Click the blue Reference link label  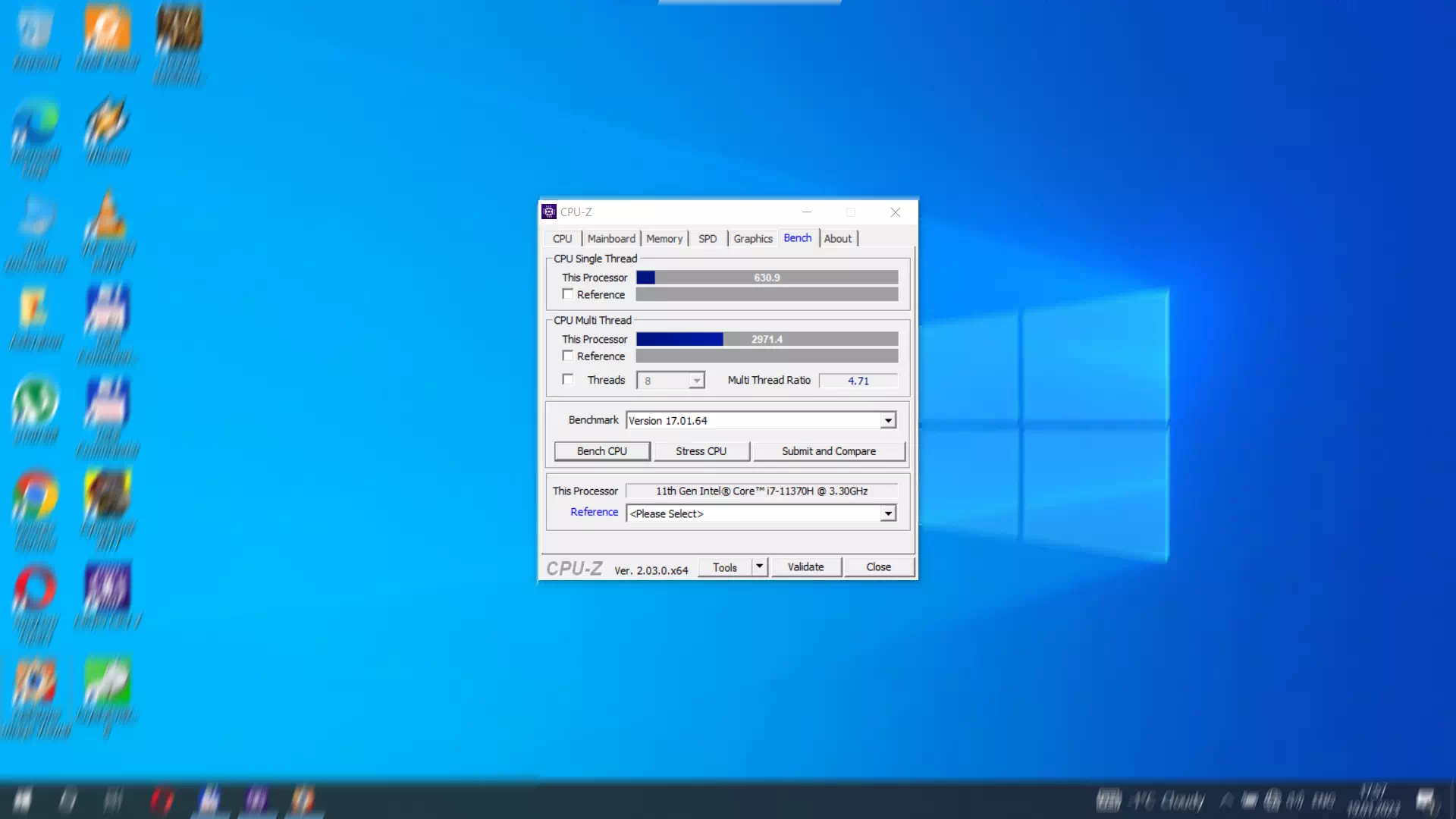(x=594, y=512)
